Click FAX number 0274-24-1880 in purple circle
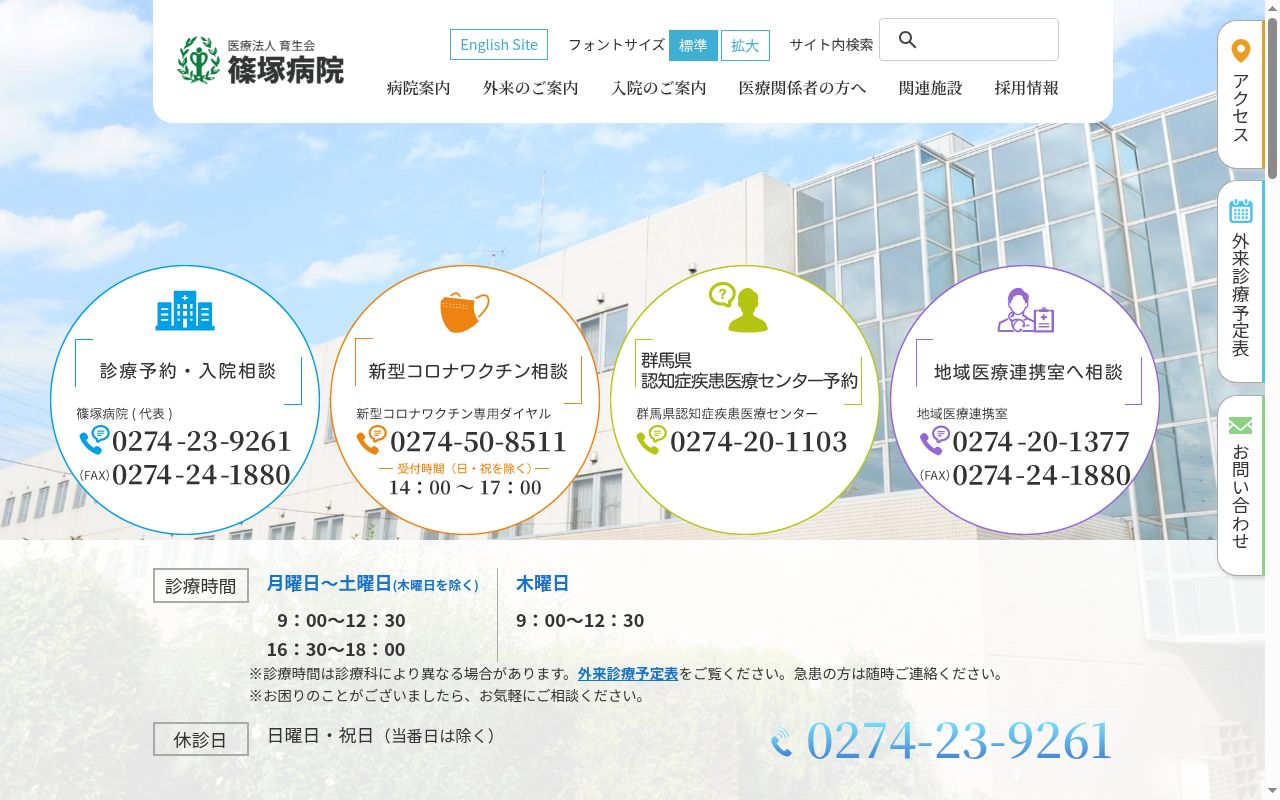This screenshot has width=1280, height=800. coord(1041,475)
